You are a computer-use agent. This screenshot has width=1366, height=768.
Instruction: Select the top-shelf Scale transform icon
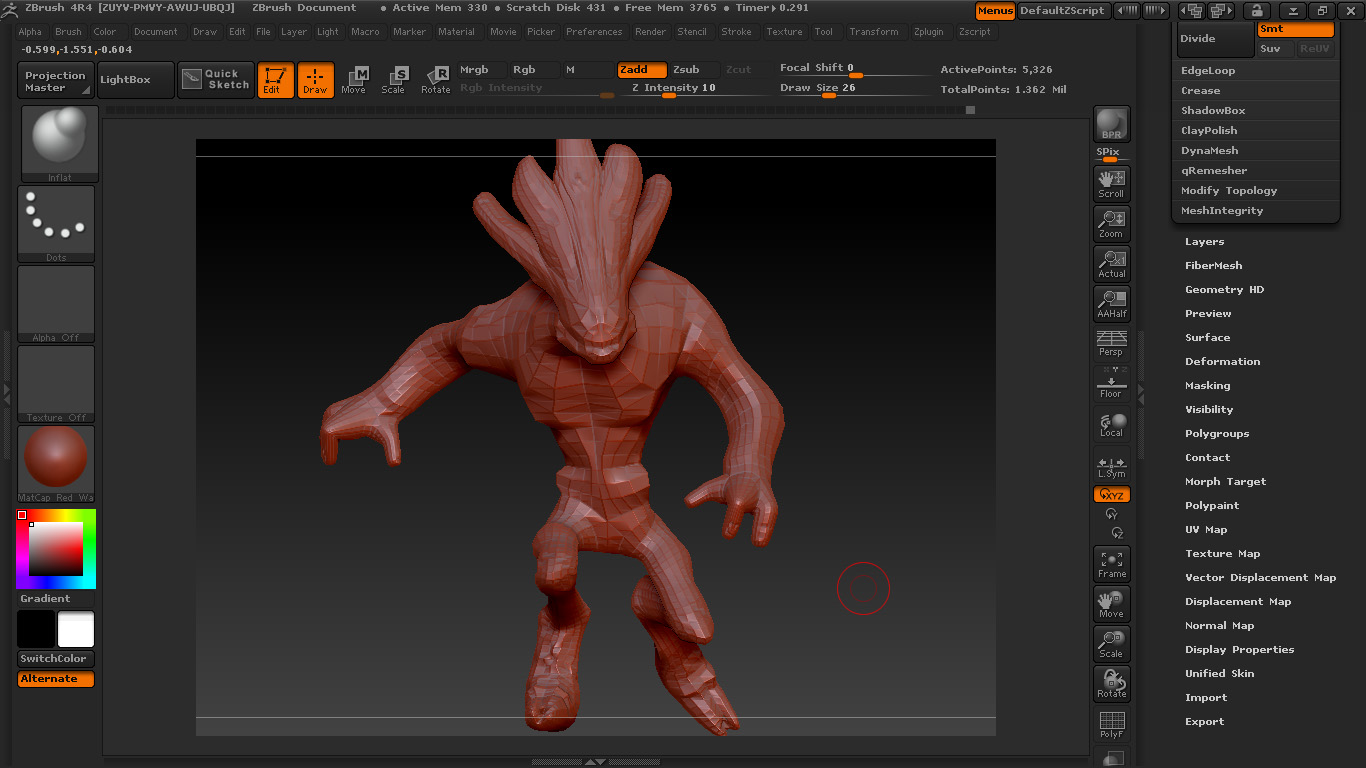394,80
